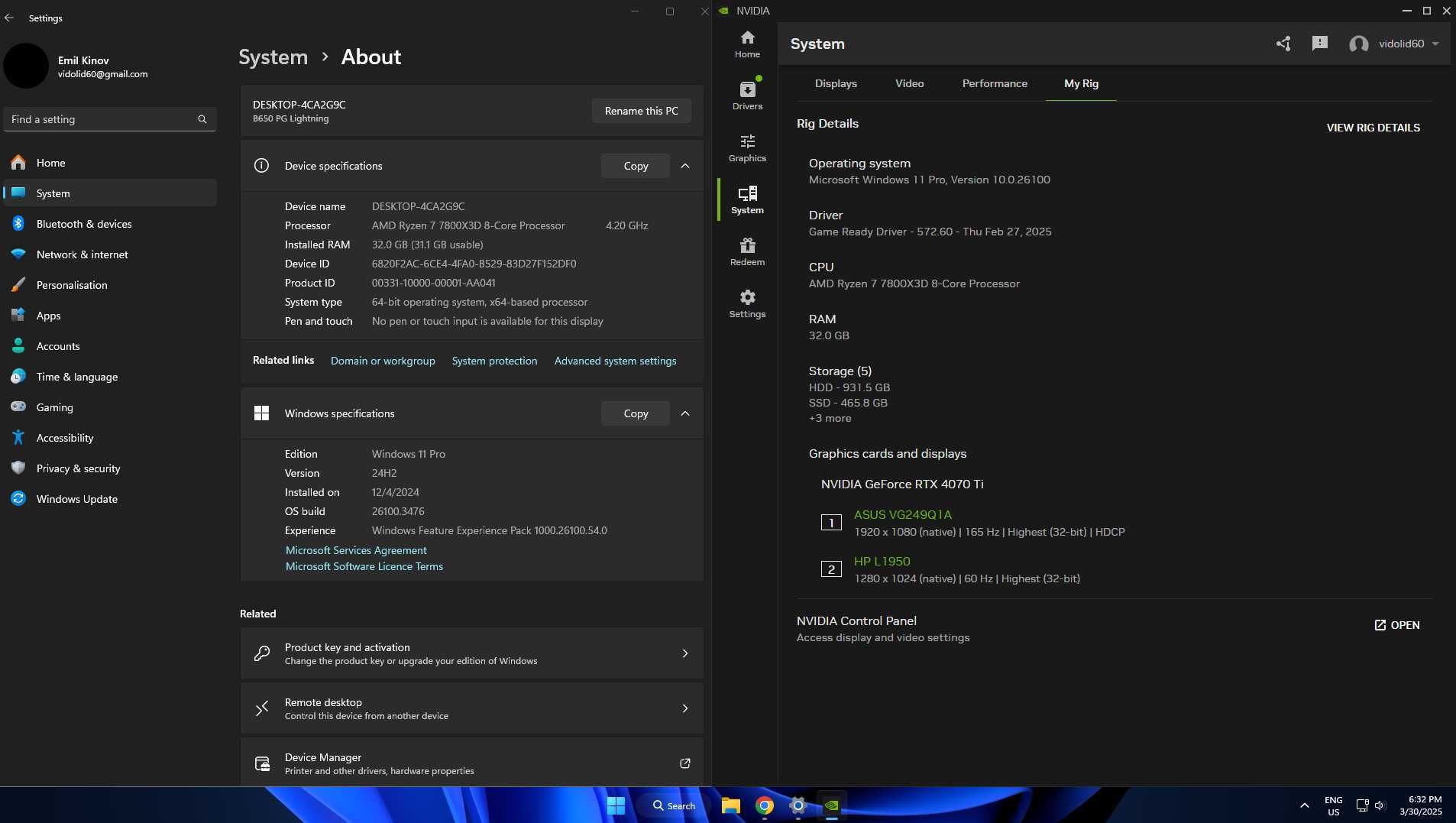Click Rename this PC button
This screenshot has height=823, width=1456.
[641, 111]
